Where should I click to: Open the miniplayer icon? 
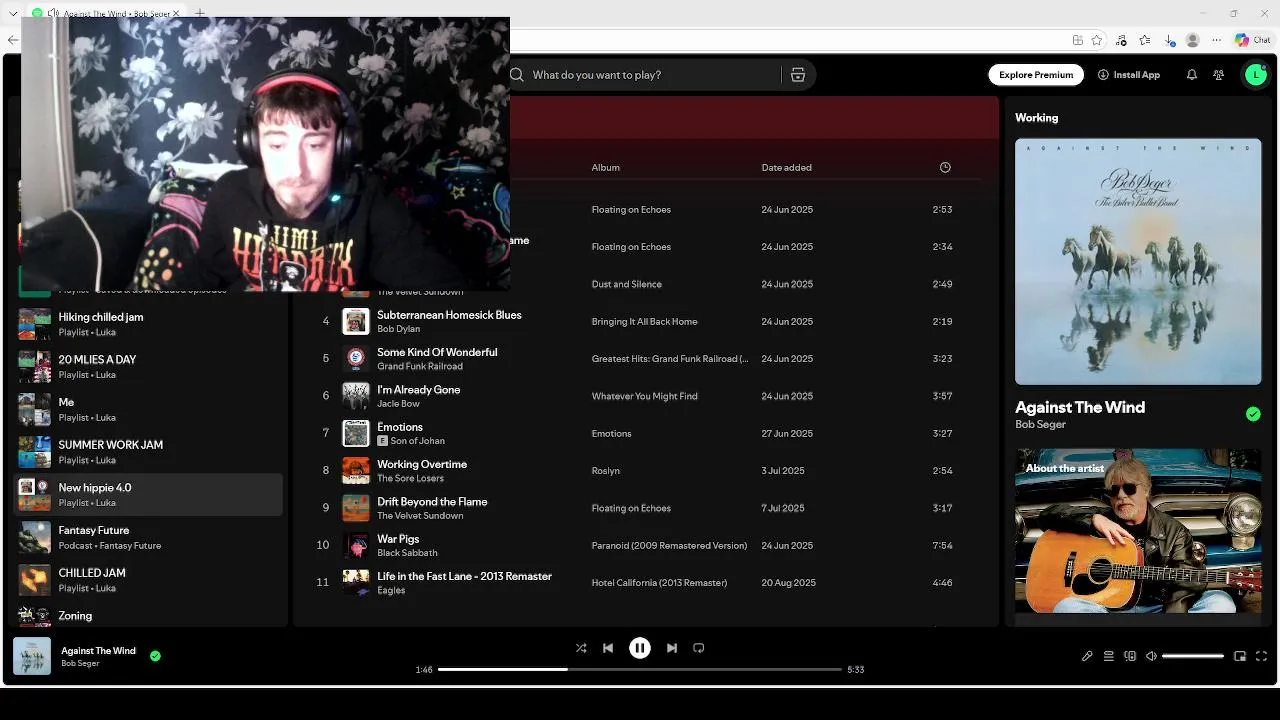point(1240,656)
